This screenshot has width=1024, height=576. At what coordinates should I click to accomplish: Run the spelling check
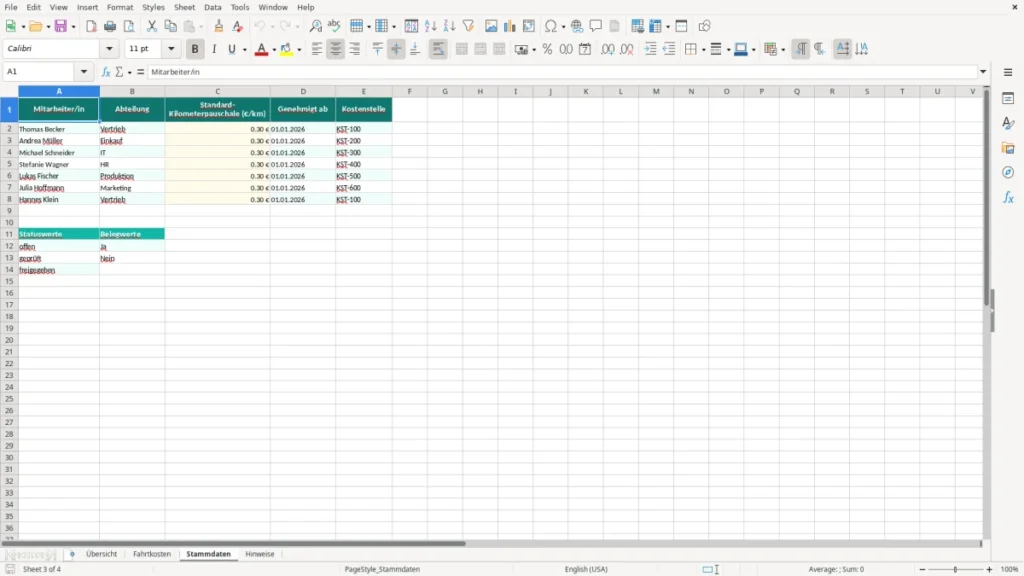click(334, 26)
